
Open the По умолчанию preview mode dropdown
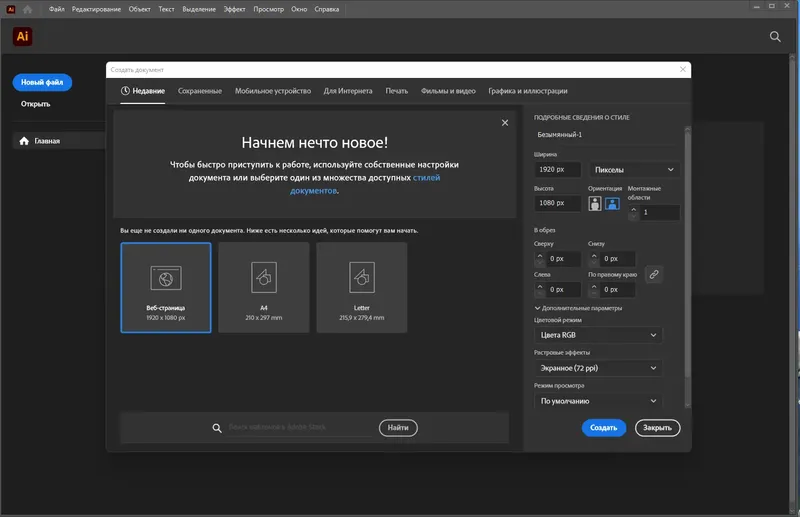[x=598, y=401]
